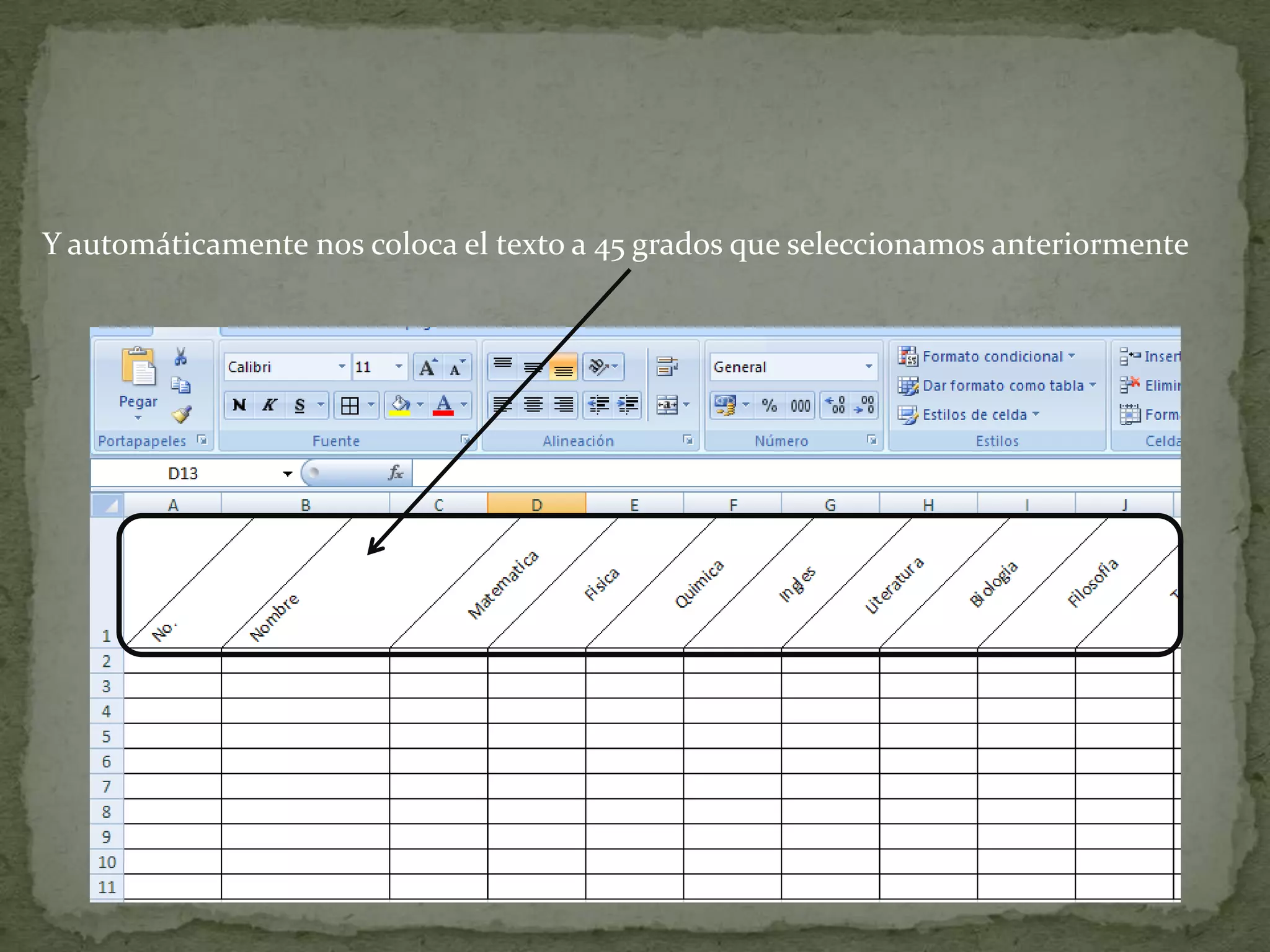
Task: Click merge and center icon
Action: click(667, 405)
